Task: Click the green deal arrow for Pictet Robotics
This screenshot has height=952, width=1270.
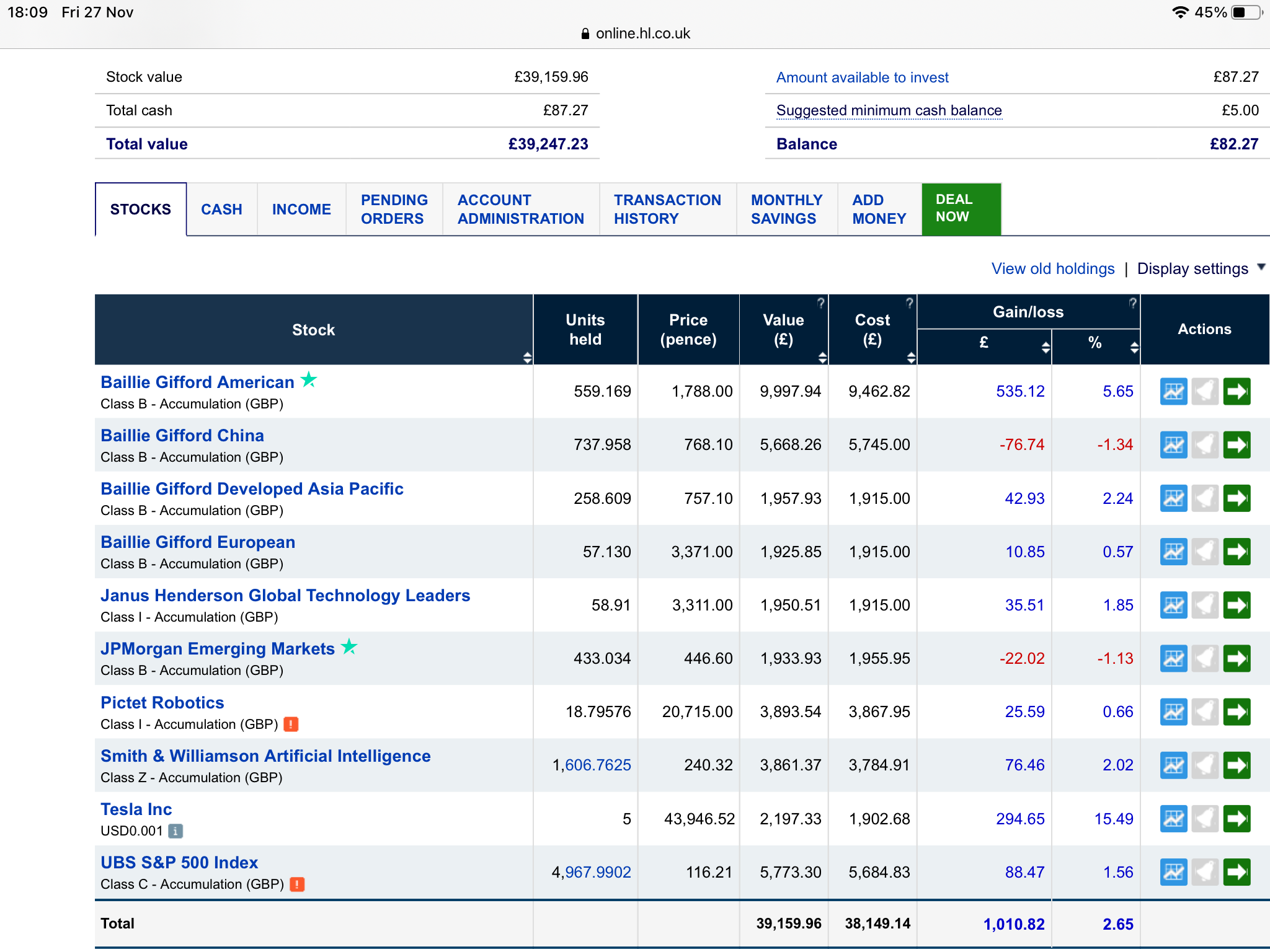Action: point(1237,712)
